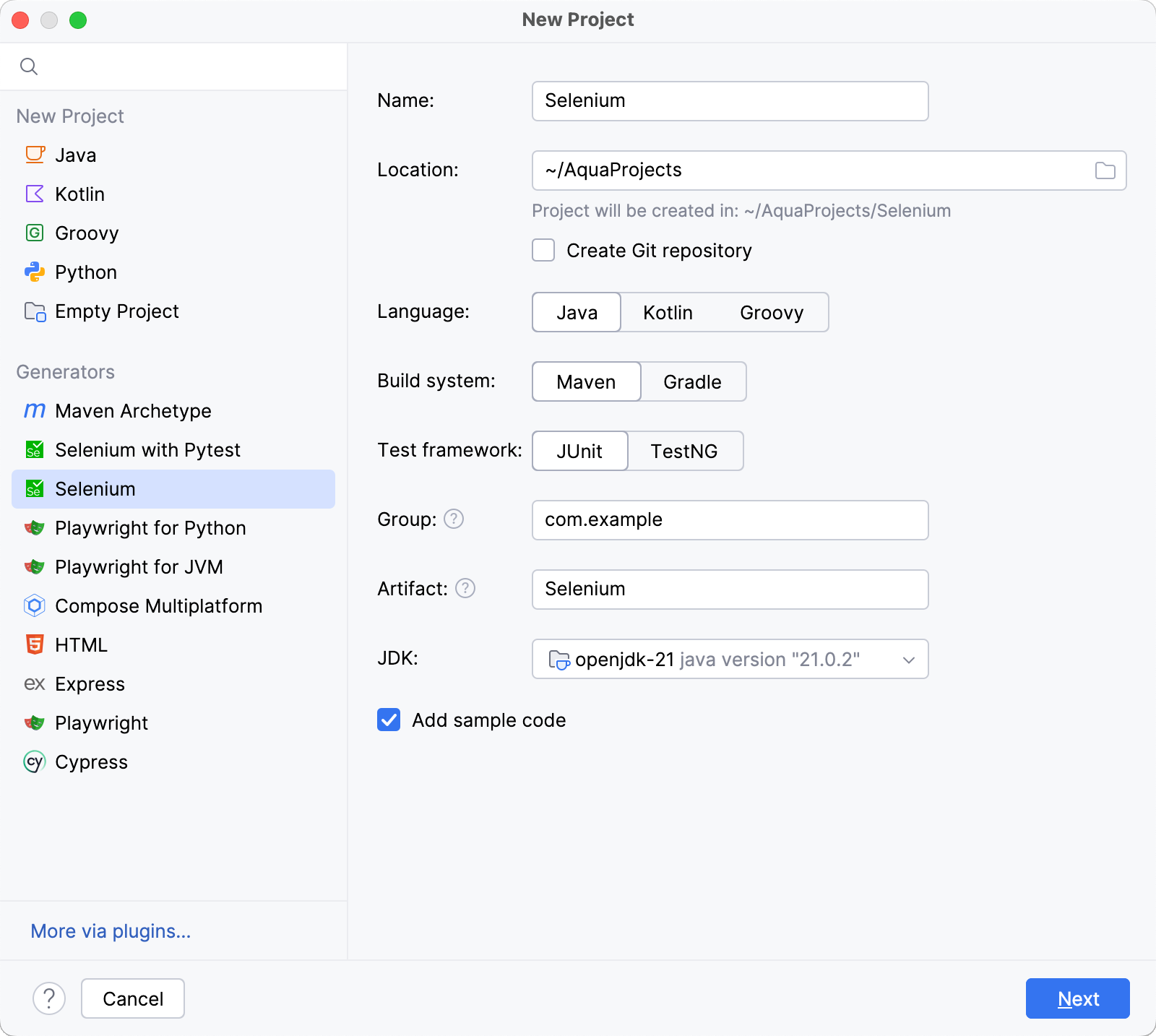Select Python project type in sidebar
This screenshot has height=1036, width=1156.
click(173, 272)
